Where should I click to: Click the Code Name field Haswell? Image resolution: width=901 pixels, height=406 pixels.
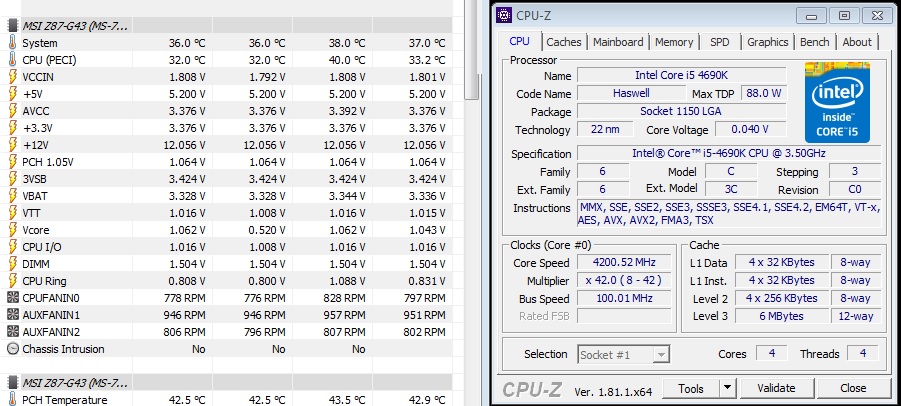click(x=631, y=93)
